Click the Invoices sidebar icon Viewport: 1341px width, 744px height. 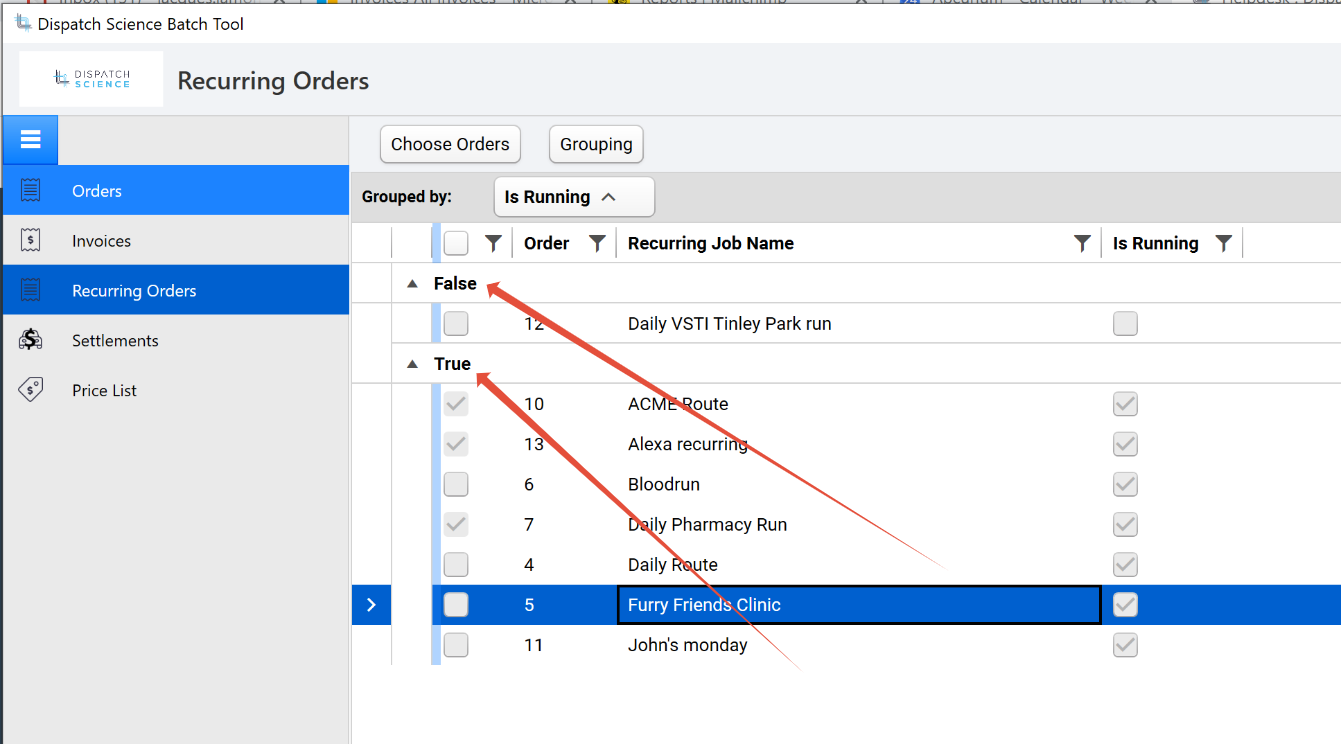30,240
